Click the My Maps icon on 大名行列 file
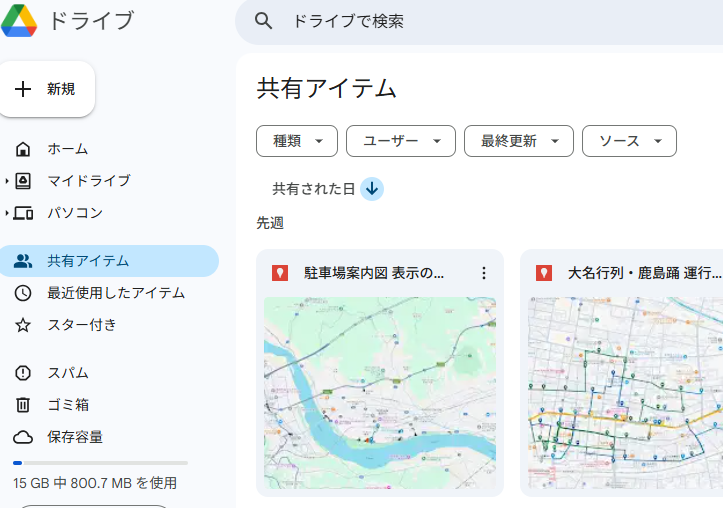Image resolution: width=723 pixels, height=508 pixels. click(544, 273)
